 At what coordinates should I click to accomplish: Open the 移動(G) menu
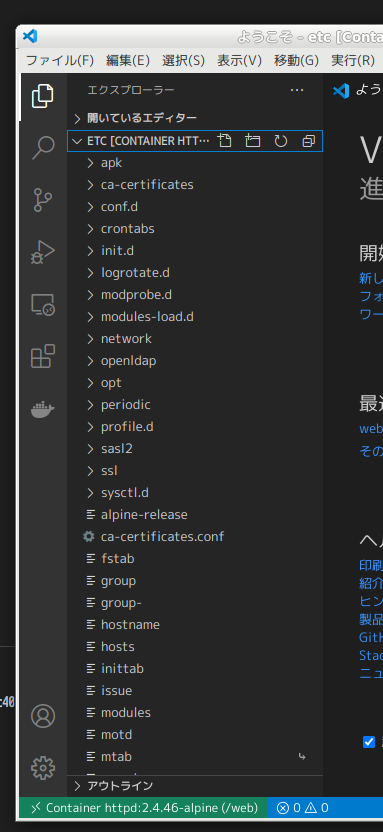click(296, 60)
